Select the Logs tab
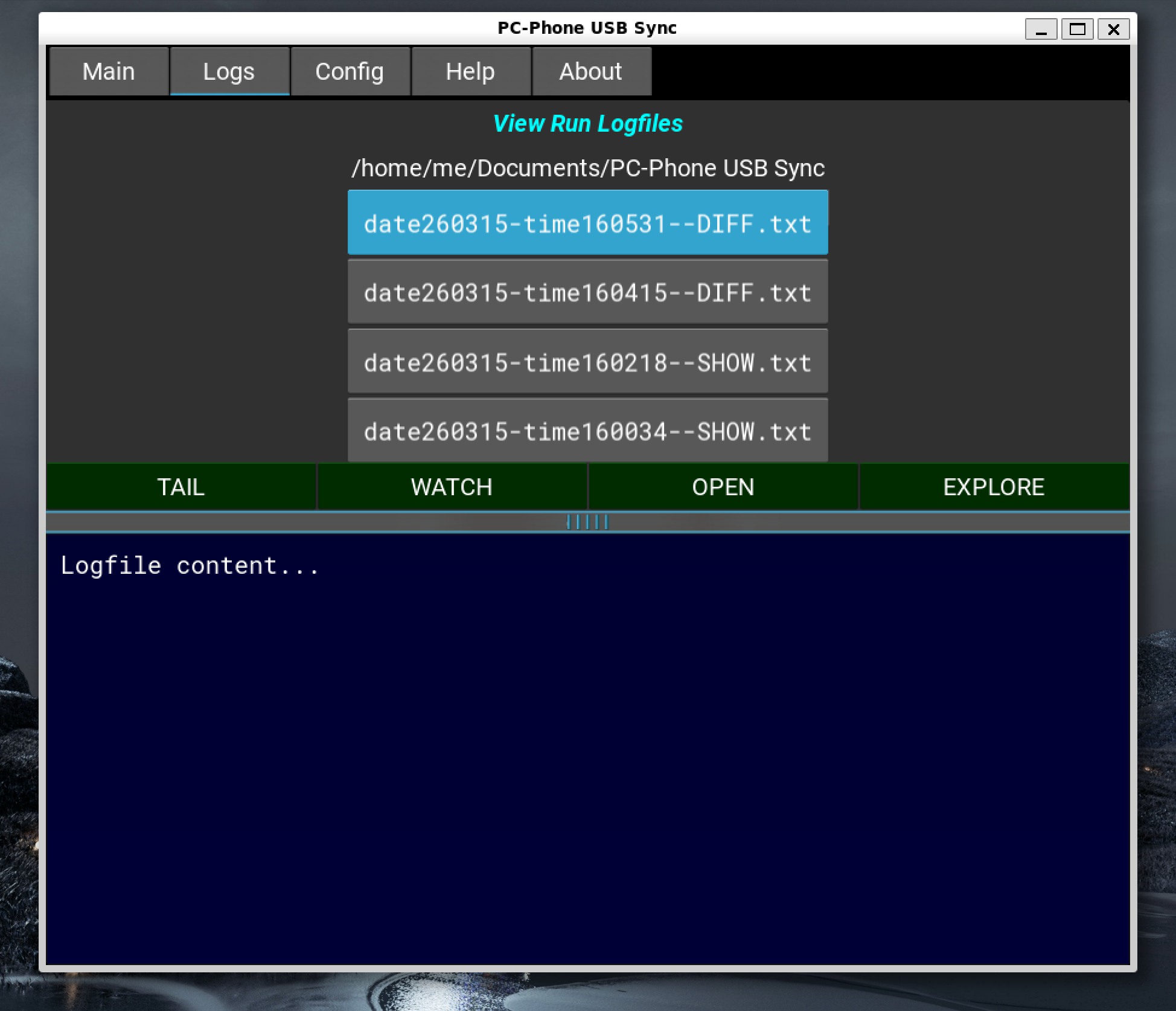The width and height of the screenshot is (1176, 1011). click(229, 72)
